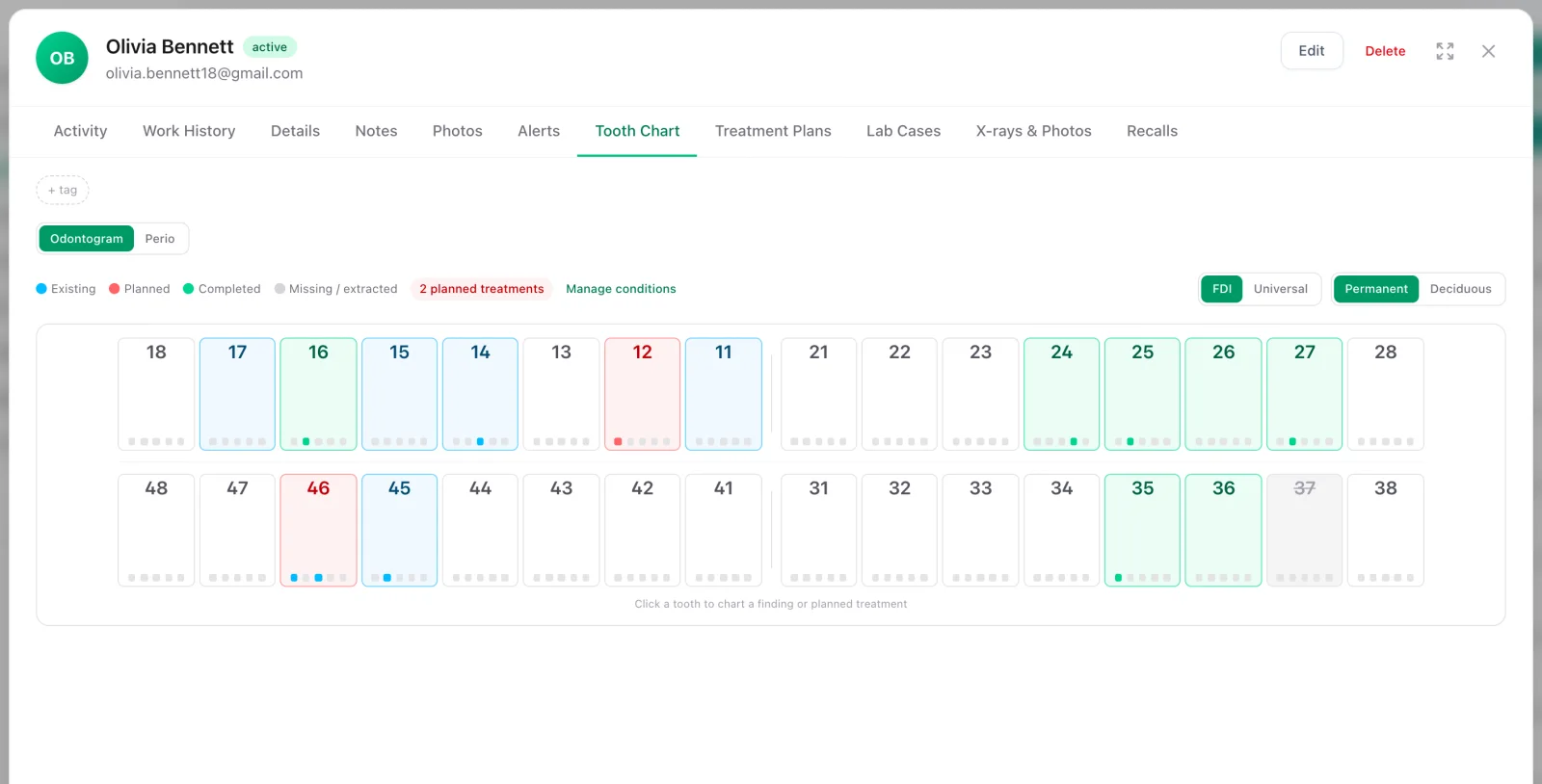This screenshot has height=784, width=1542.
Task: Click the blue Existing legend dot
Action: (x=41, y=288)
